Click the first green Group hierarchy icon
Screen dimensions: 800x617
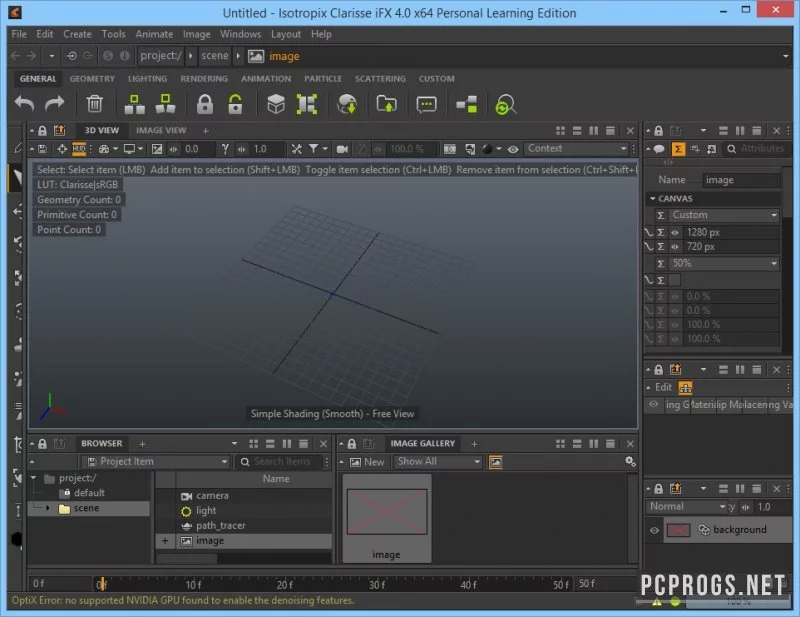pos(135,104)
